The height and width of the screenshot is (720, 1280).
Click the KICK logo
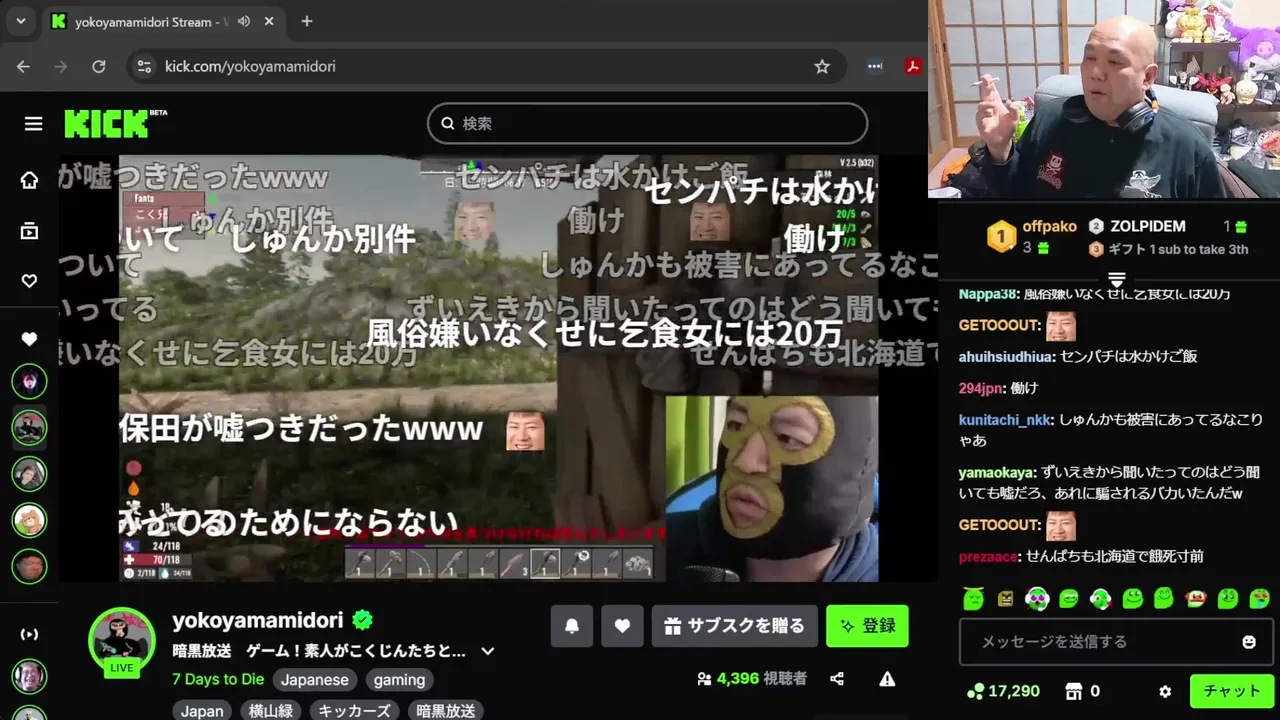pyautogui.click(x=106, y=124)
